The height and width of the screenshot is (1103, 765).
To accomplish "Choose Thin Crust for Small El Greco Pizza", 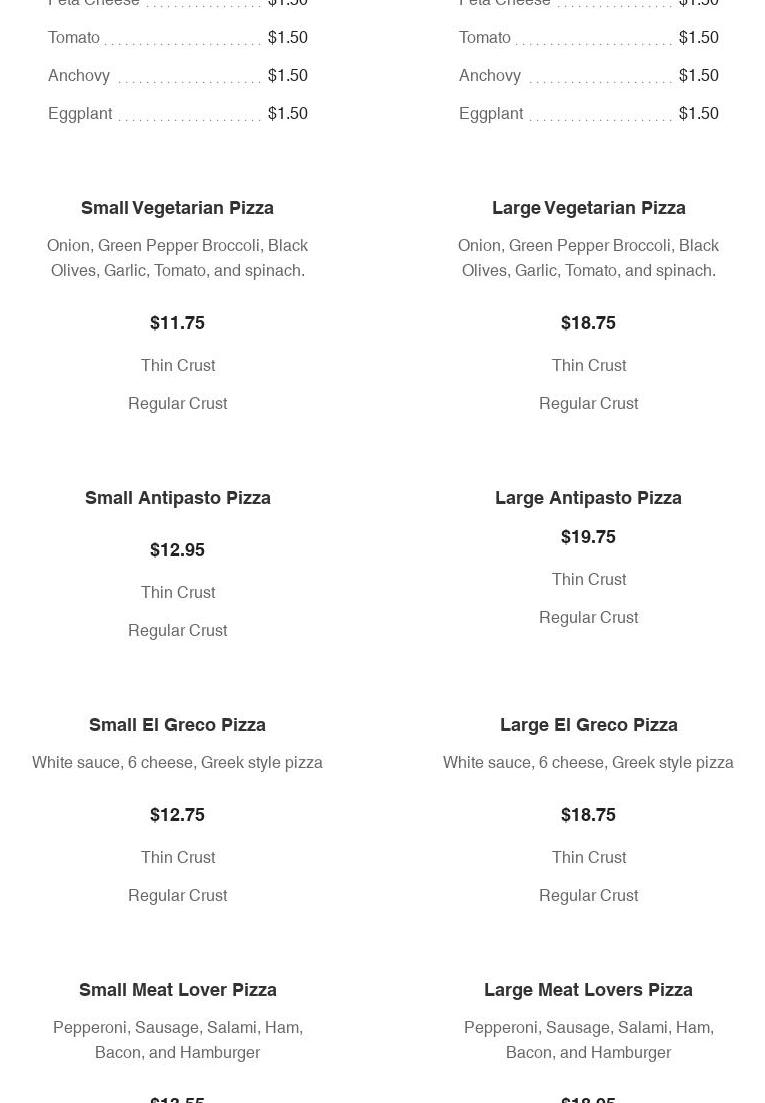I will tap(178, 858).
